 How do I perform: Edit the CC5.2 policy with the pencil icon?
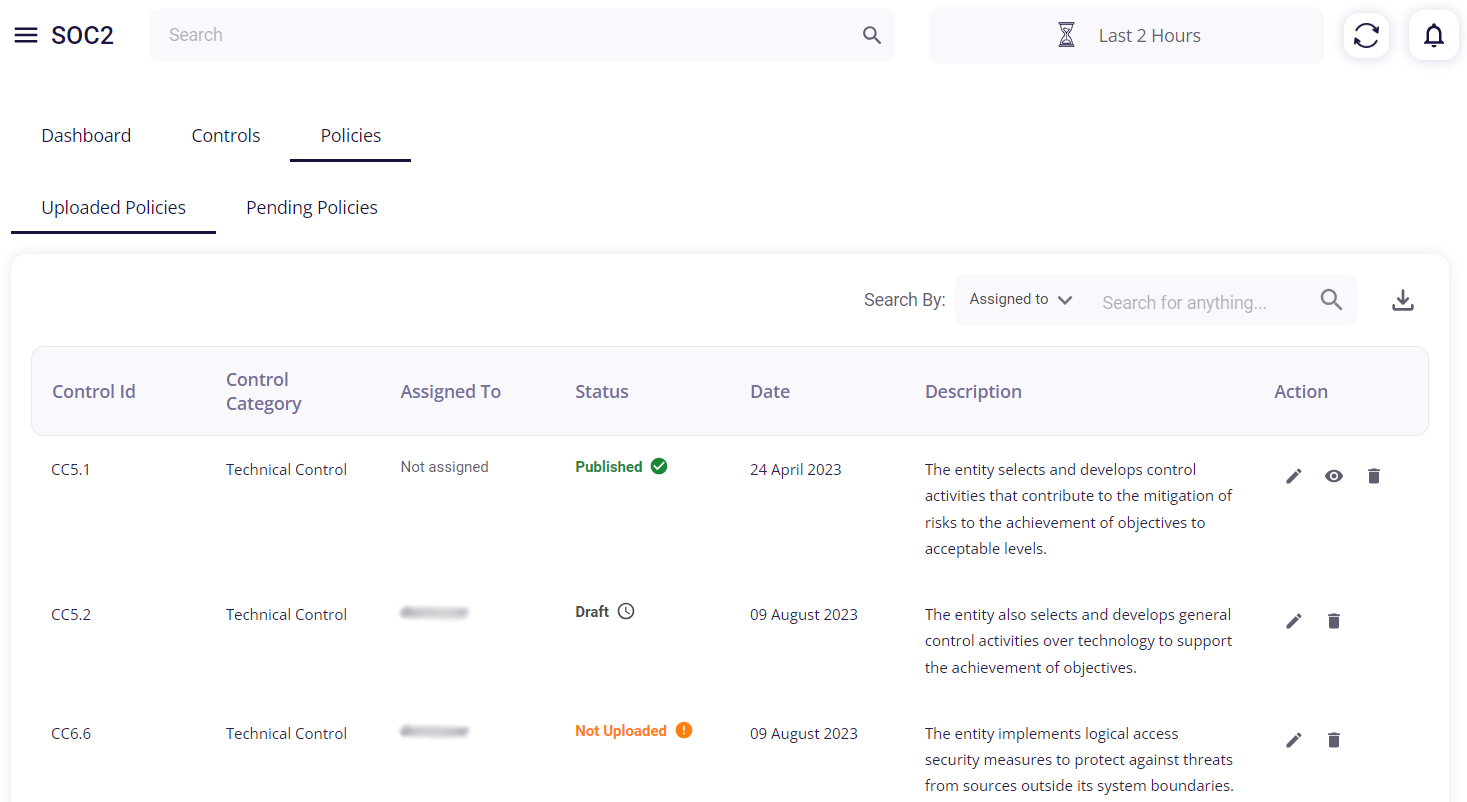(x=1294, y=621)
